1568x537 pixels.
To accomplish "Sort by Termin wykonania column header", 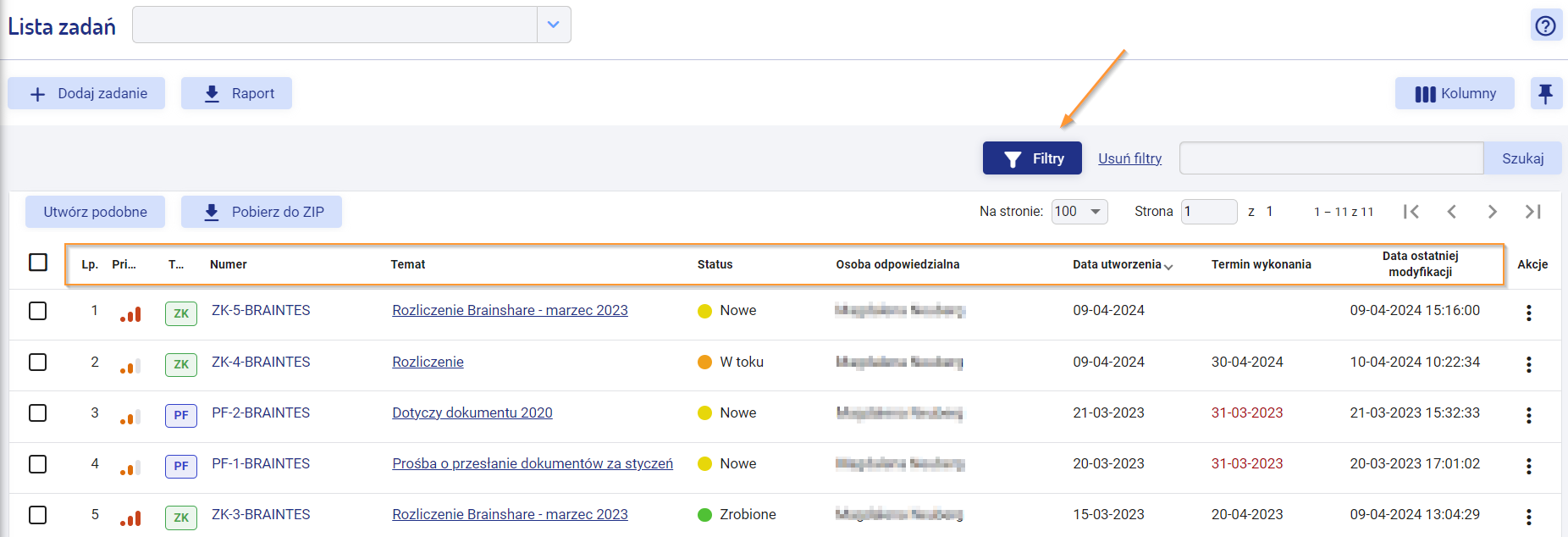I will (x=1262, y=264).
